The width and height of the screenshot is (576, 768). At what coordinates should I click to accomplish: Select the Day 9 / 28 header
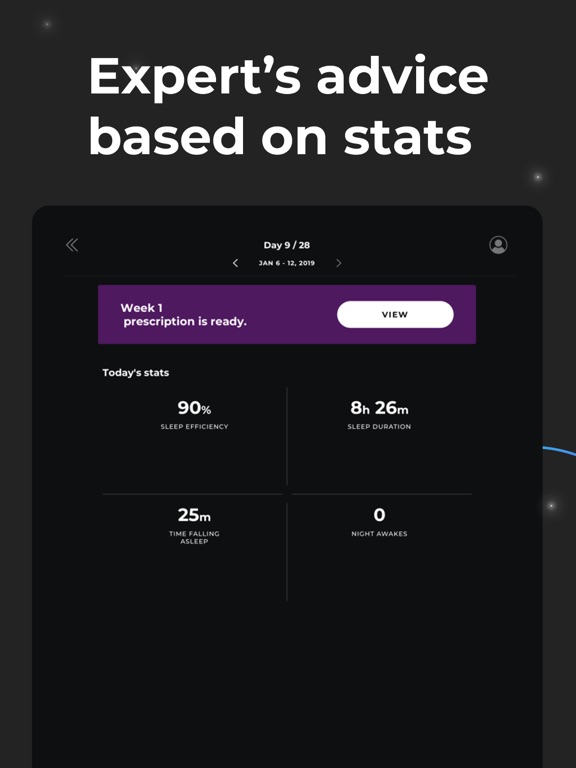pos(287,245)
